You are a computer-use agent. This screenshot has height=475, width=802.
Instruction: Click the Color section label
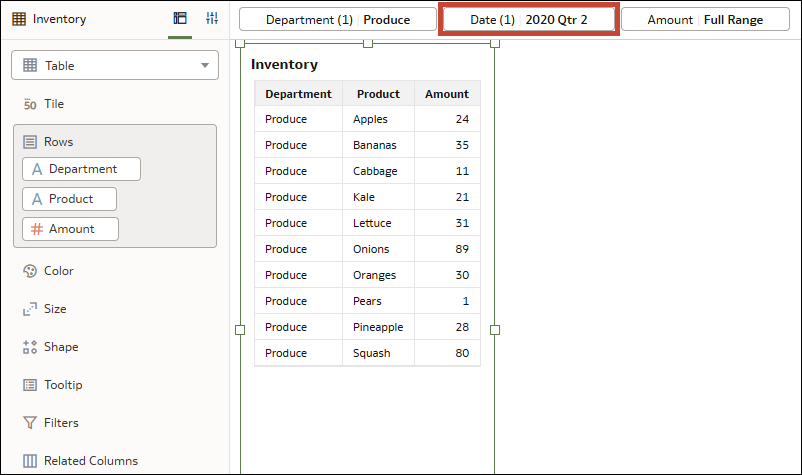click(x=58, y=271)
